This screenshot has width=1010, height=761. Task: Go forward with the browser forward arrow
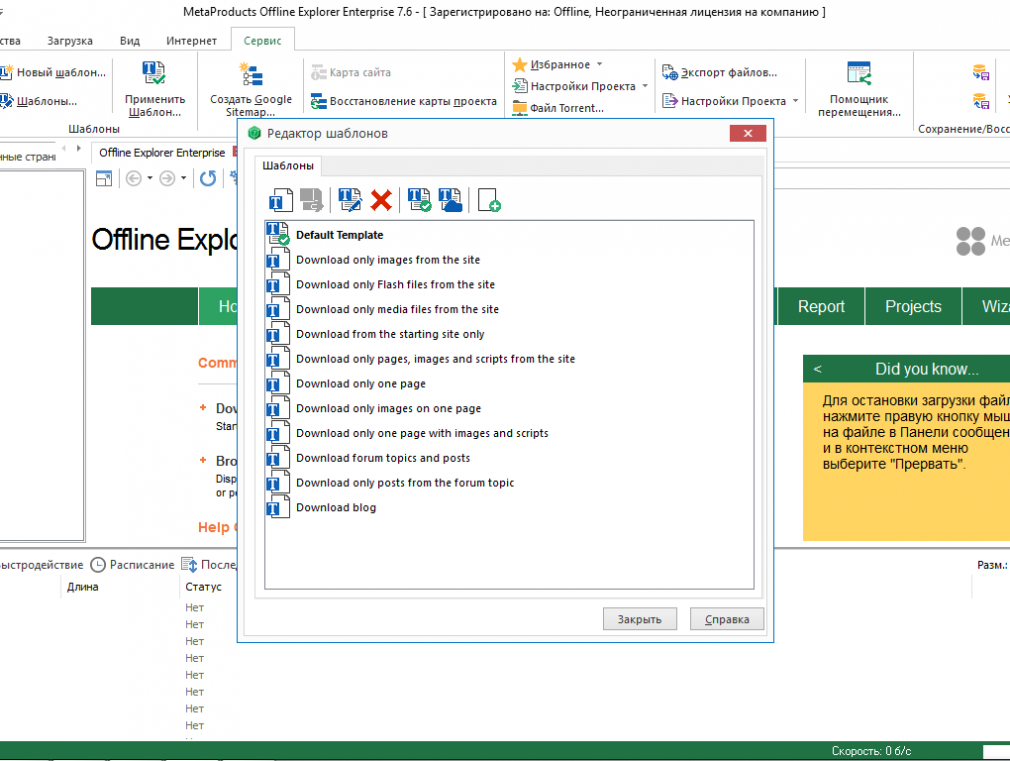167,178
